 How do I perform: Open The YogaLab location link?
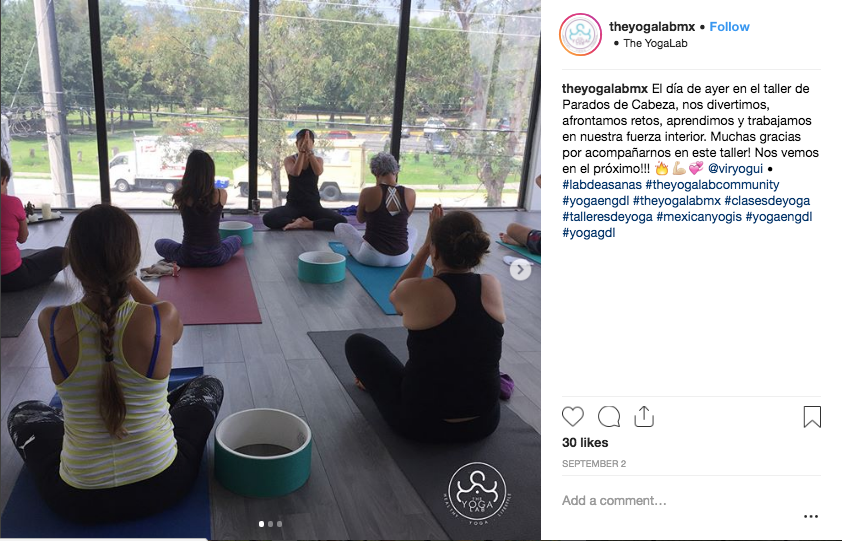pos(655,44)
